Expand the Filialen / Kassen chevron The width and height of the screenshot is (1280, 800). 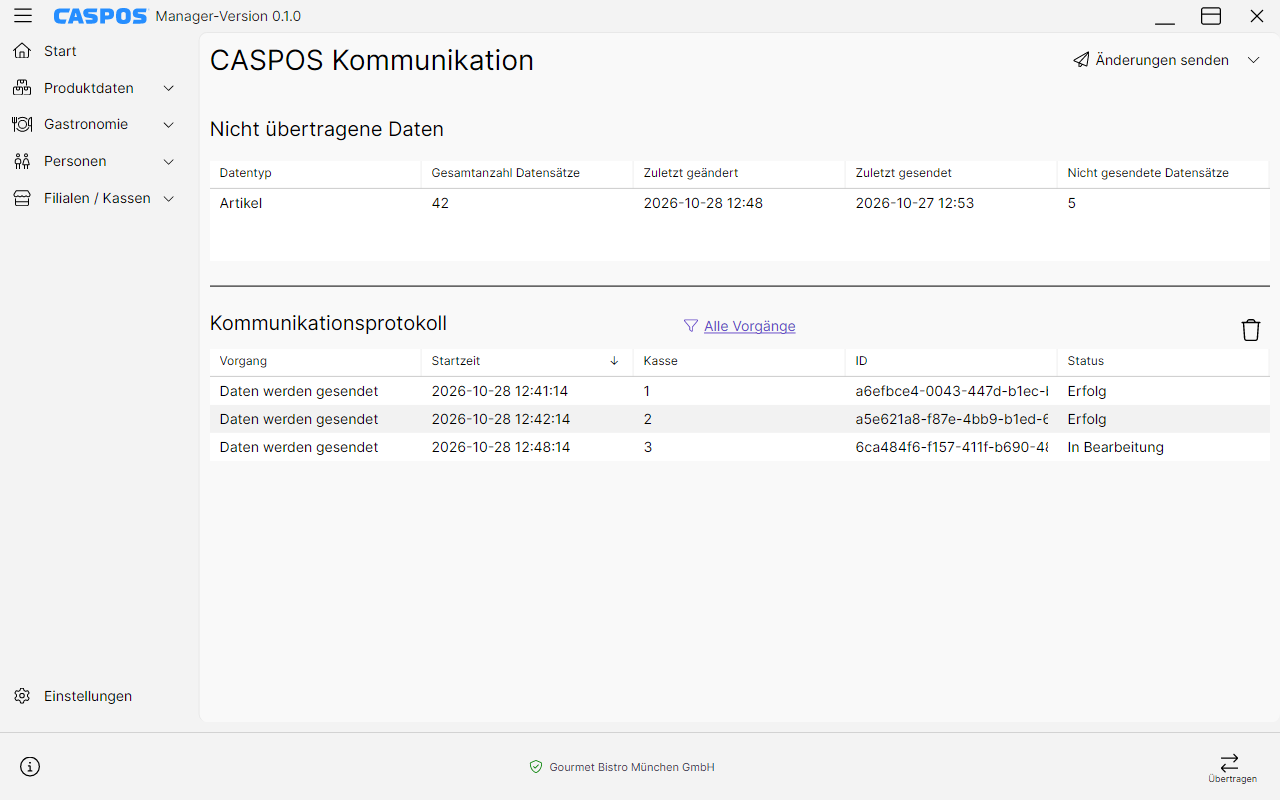tap(168, 199)
